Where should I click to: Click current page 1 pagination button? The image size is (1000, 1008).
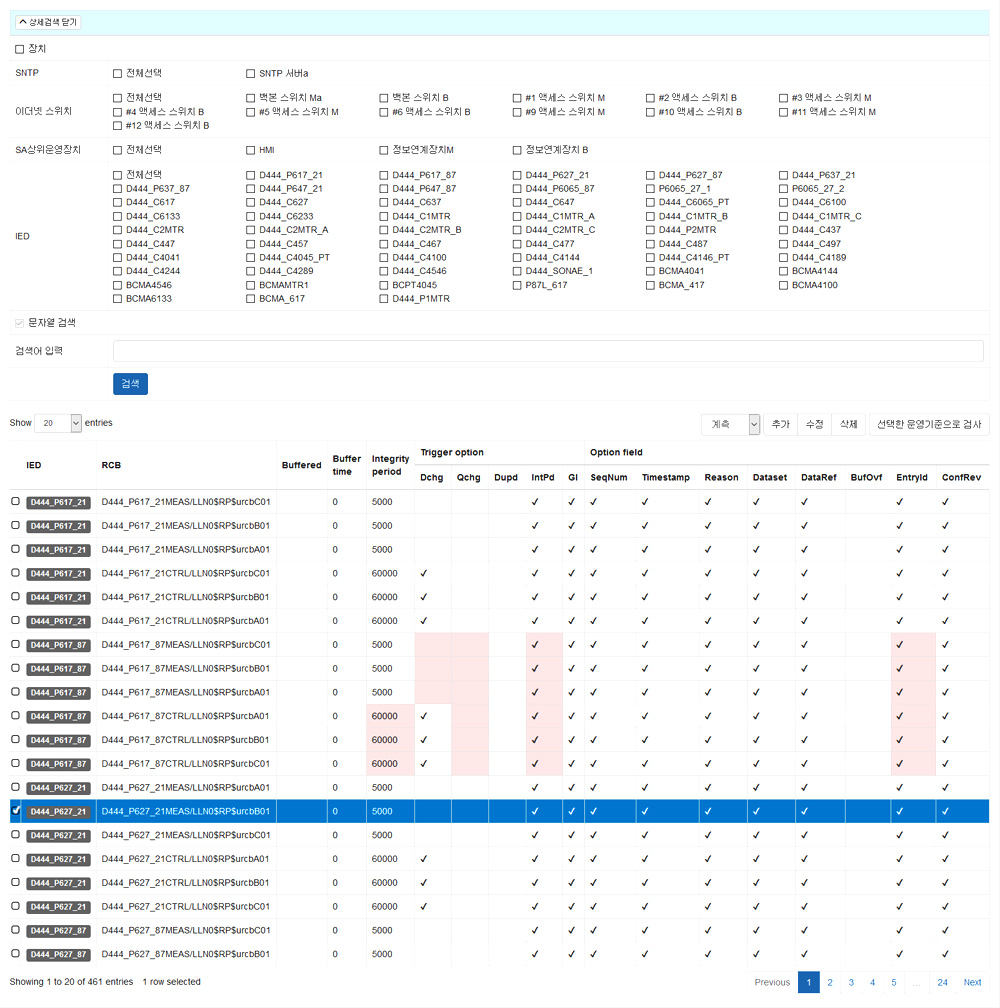[x=808, y=982]
